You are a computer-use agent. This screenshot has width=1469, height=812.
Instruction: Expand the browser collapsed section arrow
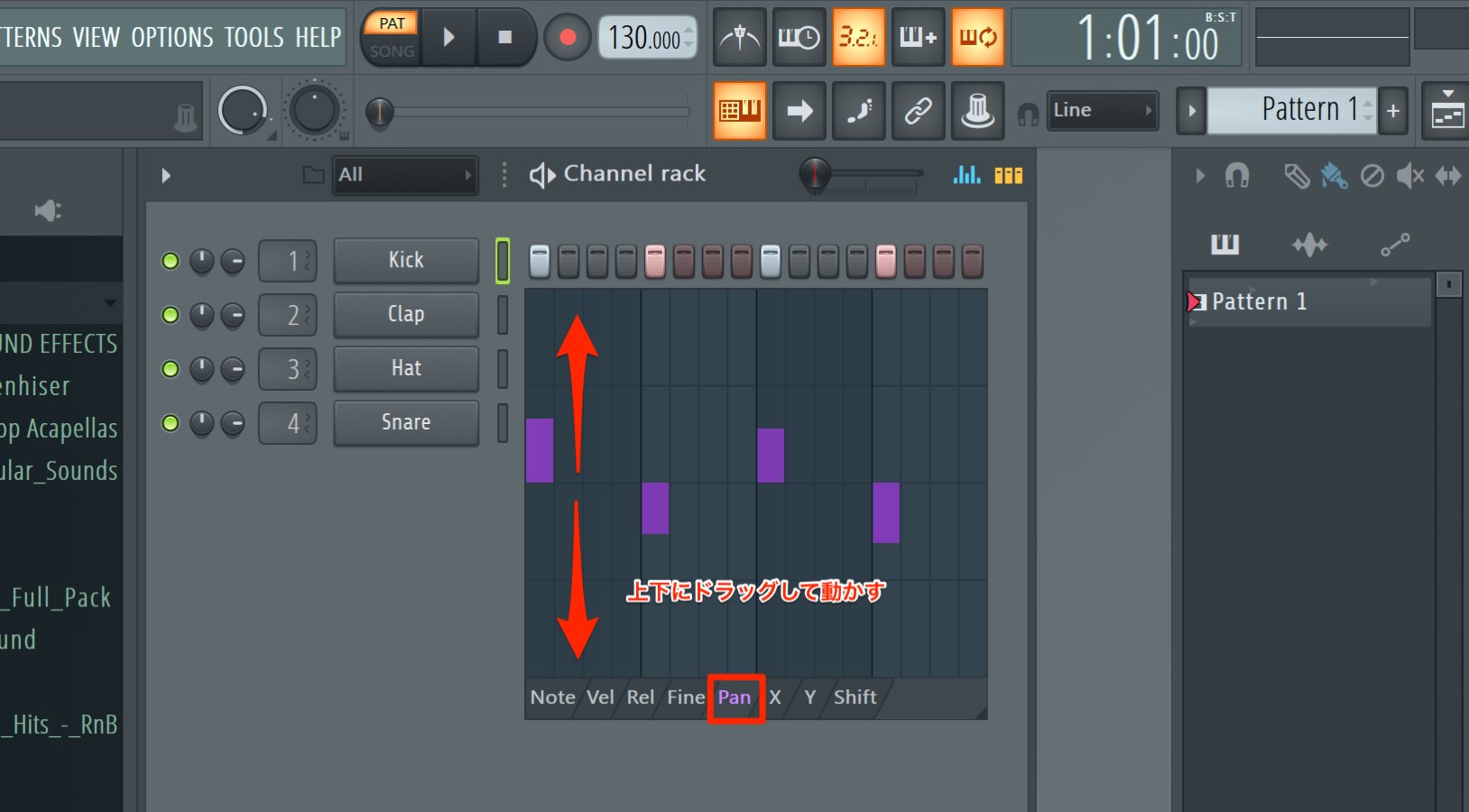coord(110,303)
